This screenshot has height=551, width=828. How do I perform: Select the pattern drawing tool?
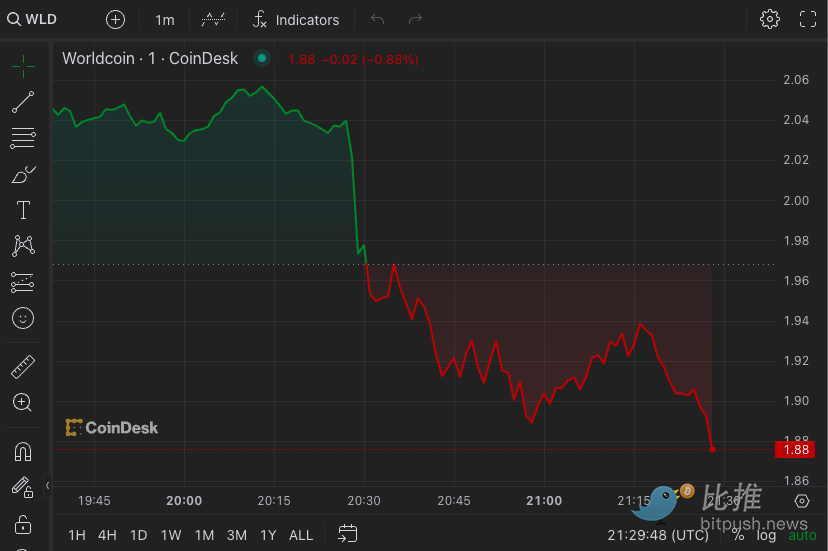23,246
